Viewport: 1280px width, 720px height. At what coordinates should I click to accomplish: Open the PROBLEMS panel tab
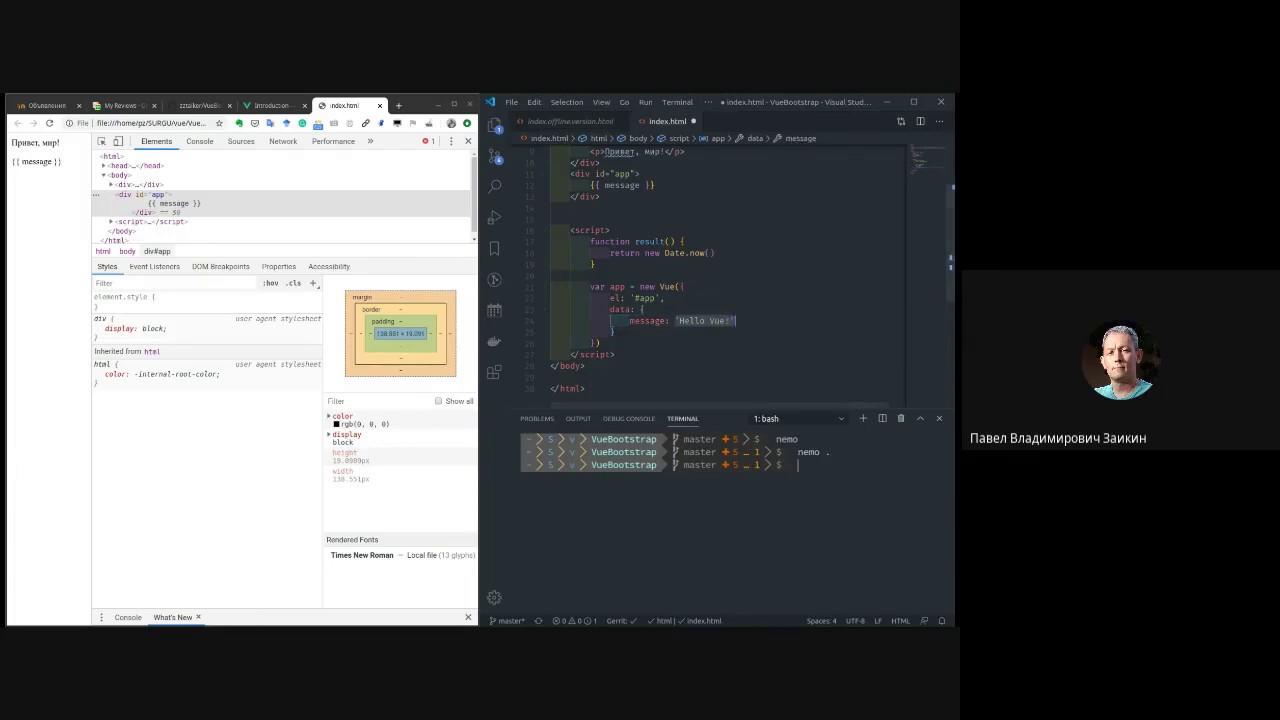pyautogui.click(x=537, y=418)
